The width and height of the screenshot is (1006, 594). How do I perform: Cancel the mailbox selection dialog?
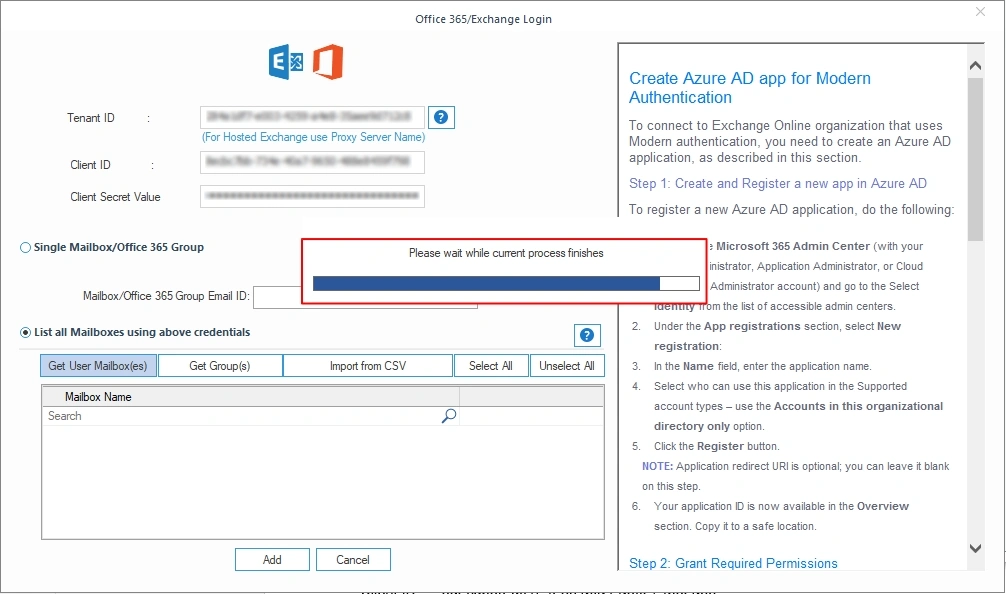coord(353,559)
